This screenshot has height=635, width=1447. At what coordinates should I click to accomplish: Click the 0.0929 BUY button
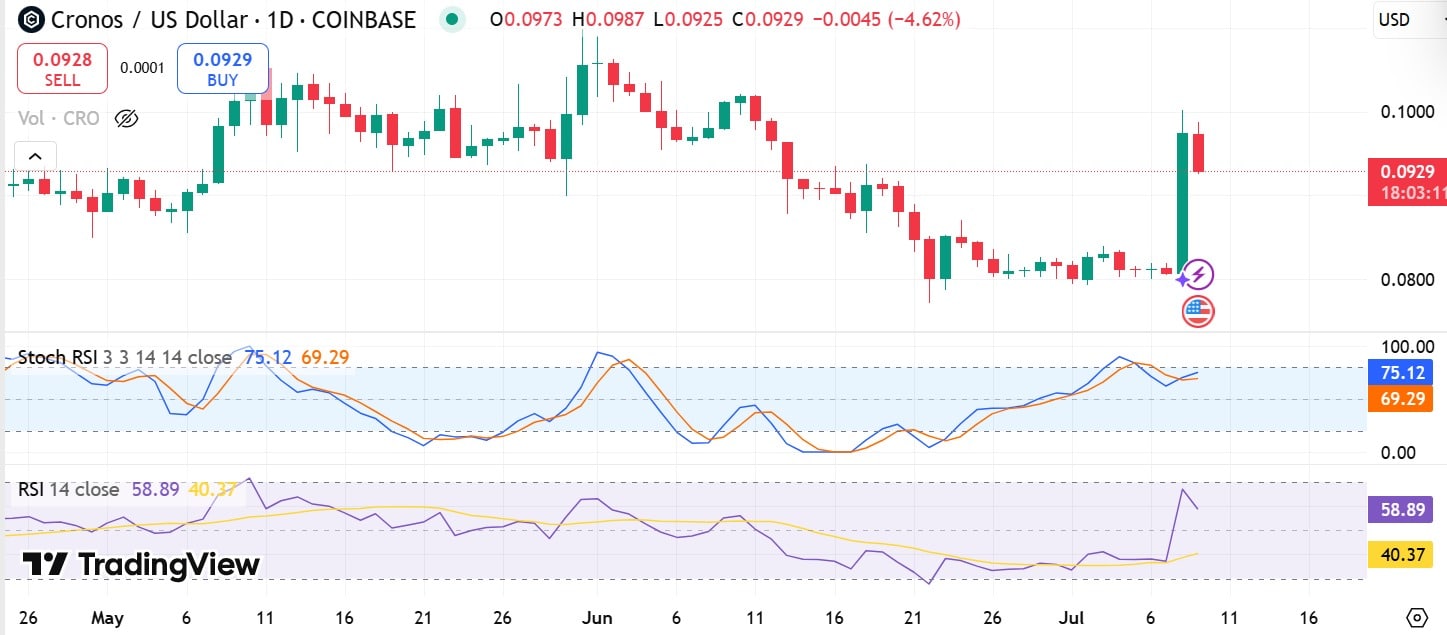222,69
